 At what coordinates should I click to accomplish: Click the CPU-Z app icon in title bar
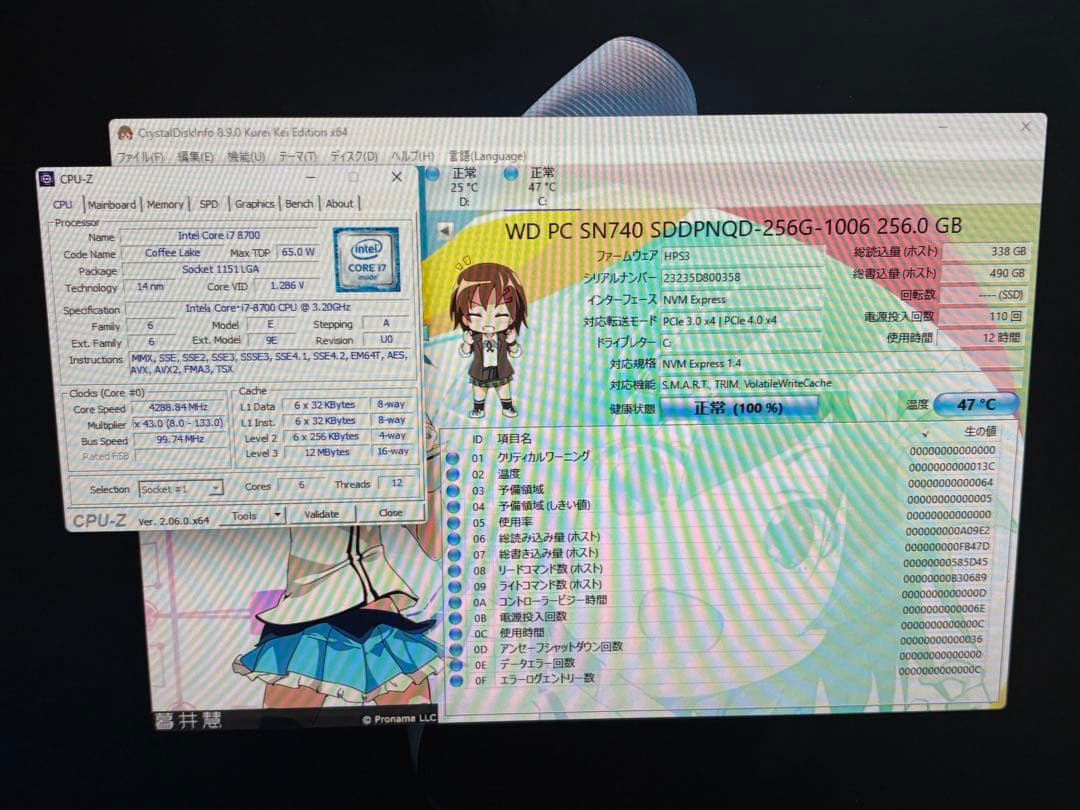coord(46,179)
